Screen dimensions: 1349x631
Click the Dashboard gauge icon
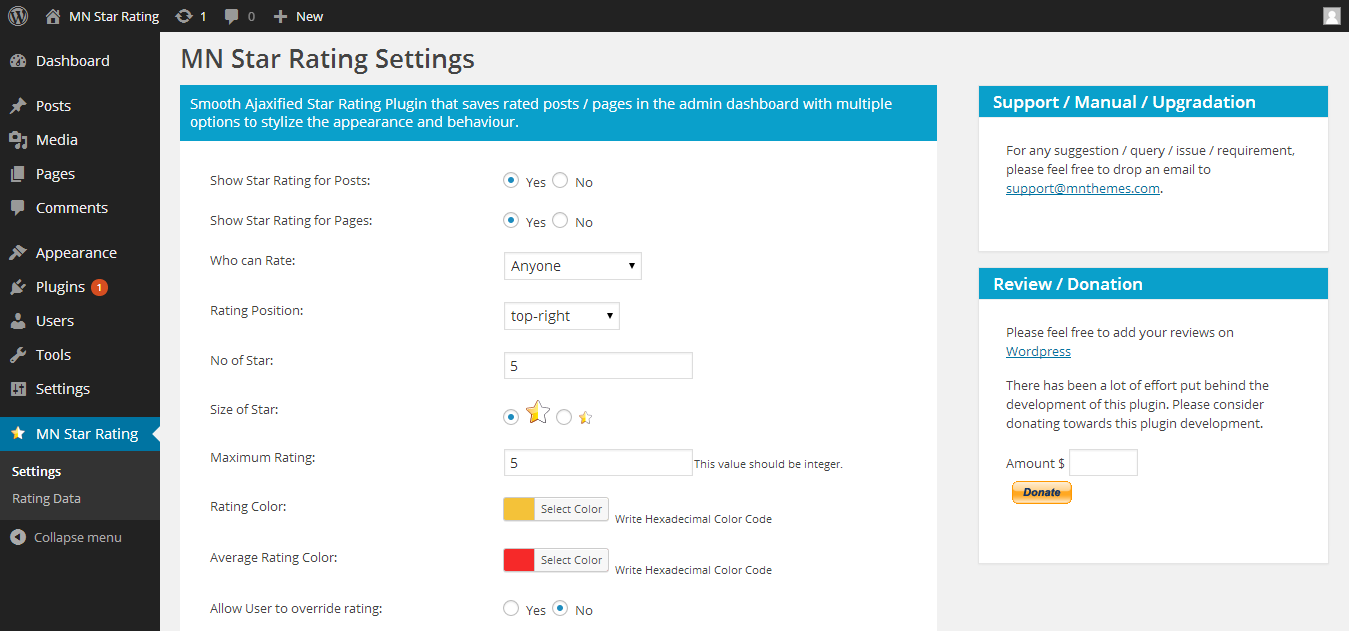pyautogui.click(x=18, y=61)
